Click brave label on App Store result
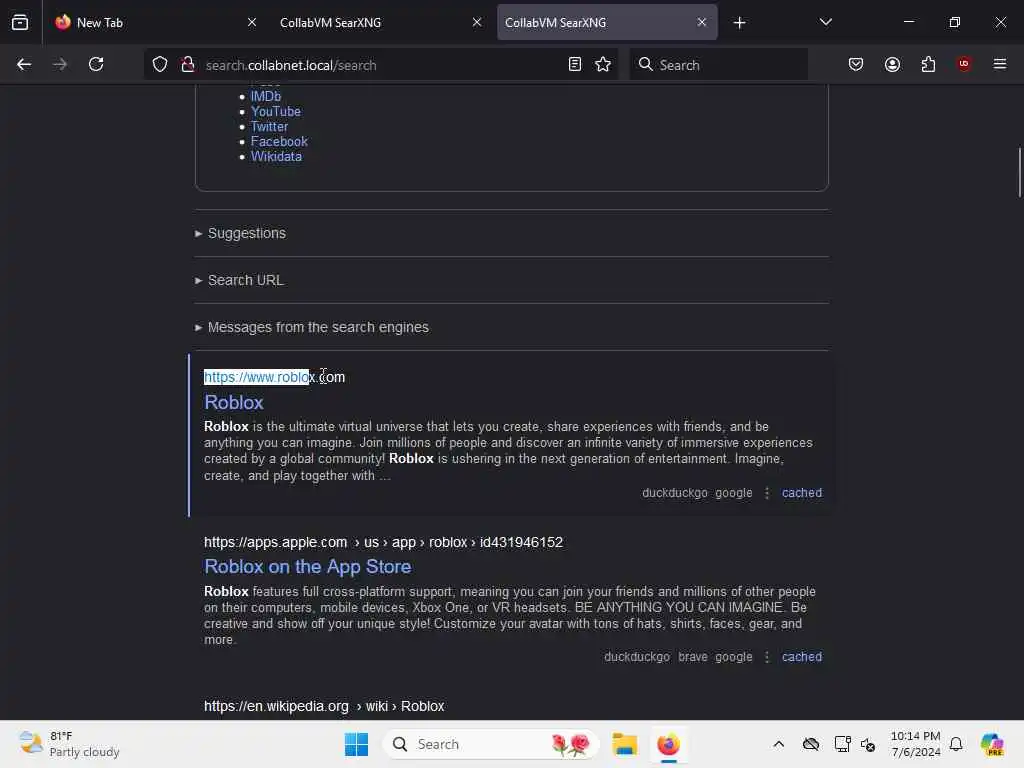The height and width of the screenshot is (768, 1024). 693,657
